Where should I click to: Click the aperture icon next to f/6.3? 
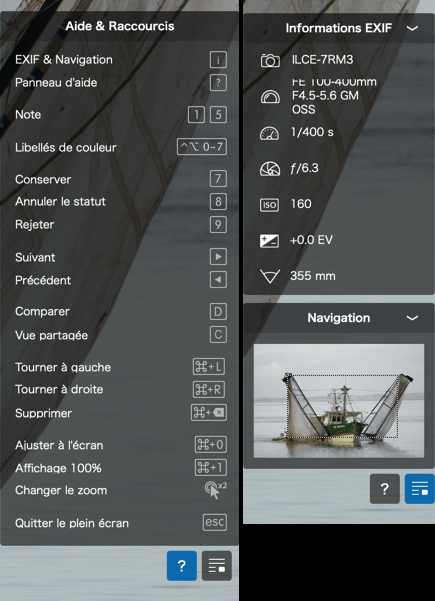pyautogui.click(x=270, y=169)
